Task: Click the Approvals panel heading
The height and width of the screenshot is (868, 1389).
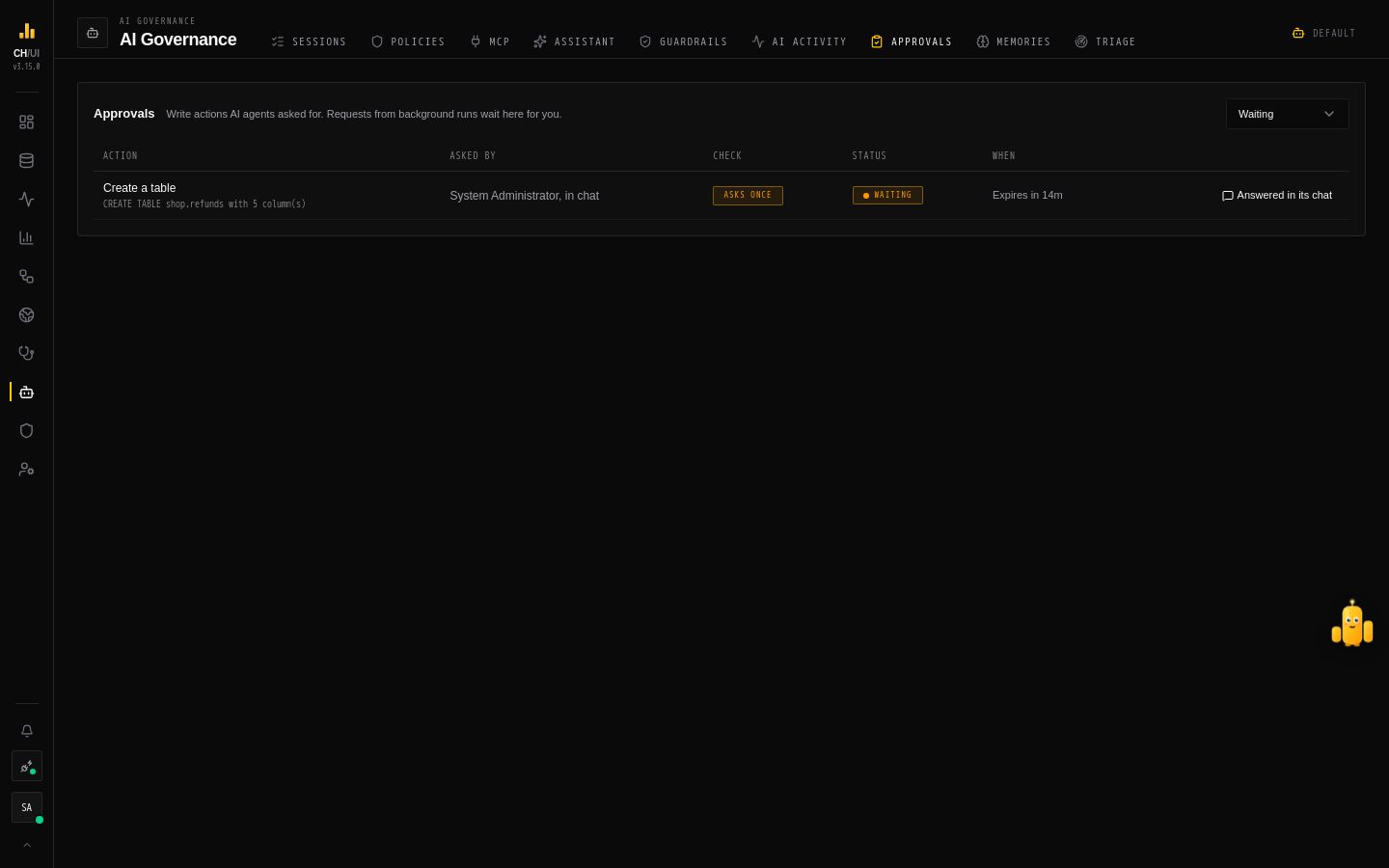Action: tap(124, 114)
